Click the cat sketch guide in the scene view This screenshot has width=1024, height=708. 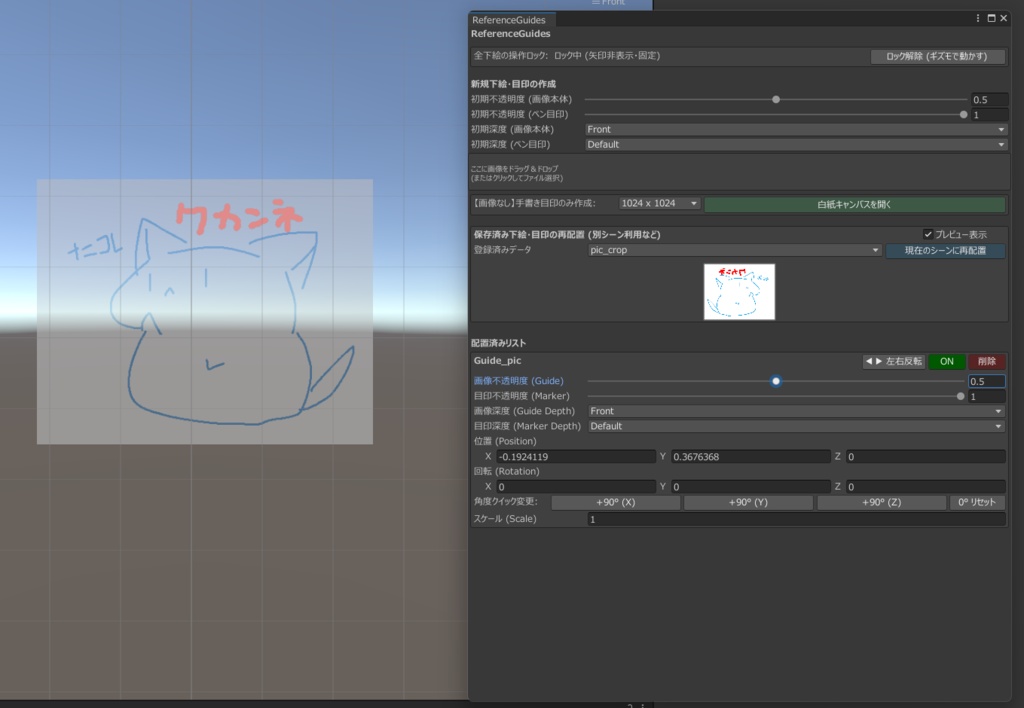point(205,312)
